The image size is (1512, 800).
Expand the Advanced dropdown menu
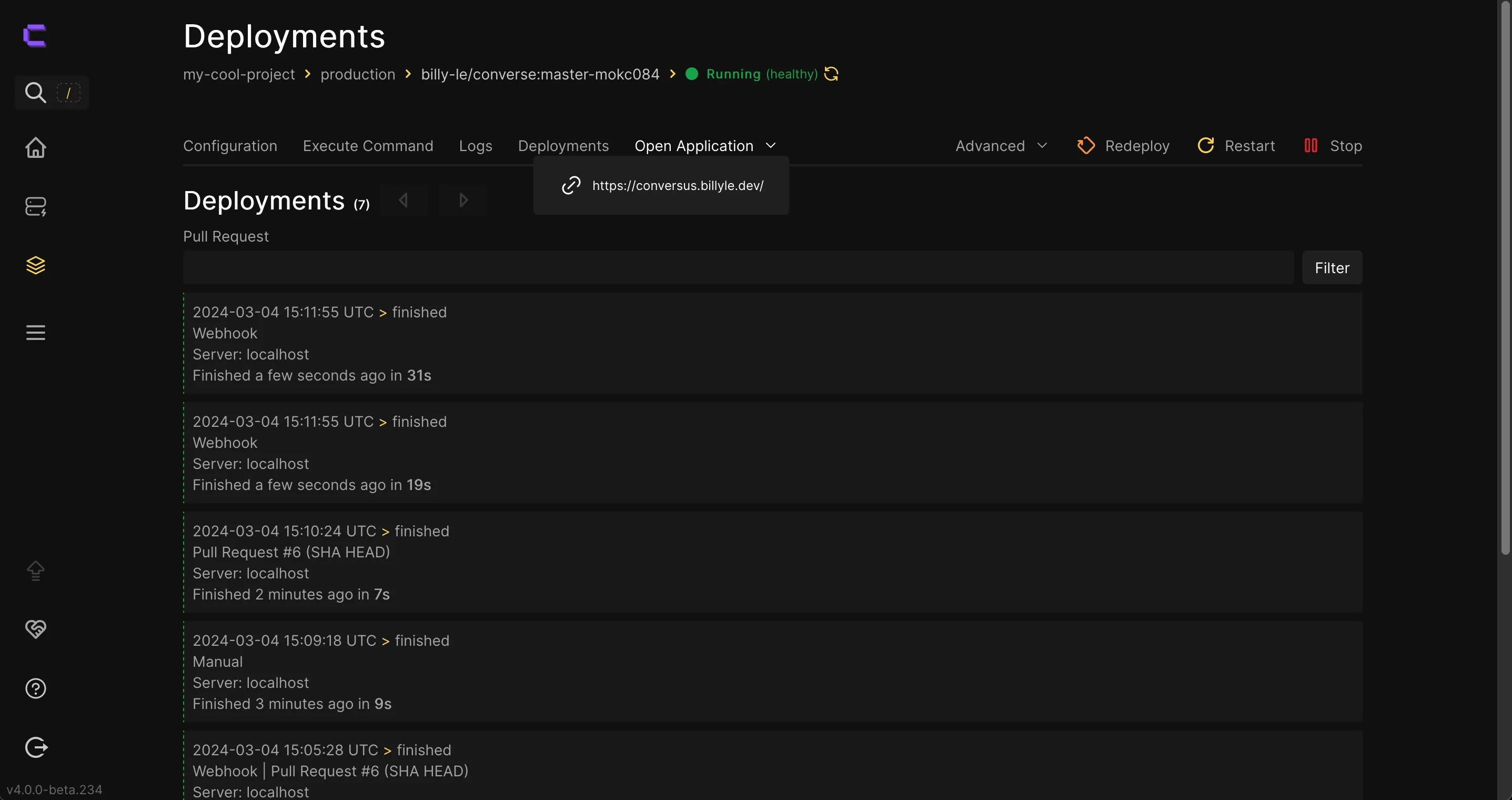[x=1001, y=146]
